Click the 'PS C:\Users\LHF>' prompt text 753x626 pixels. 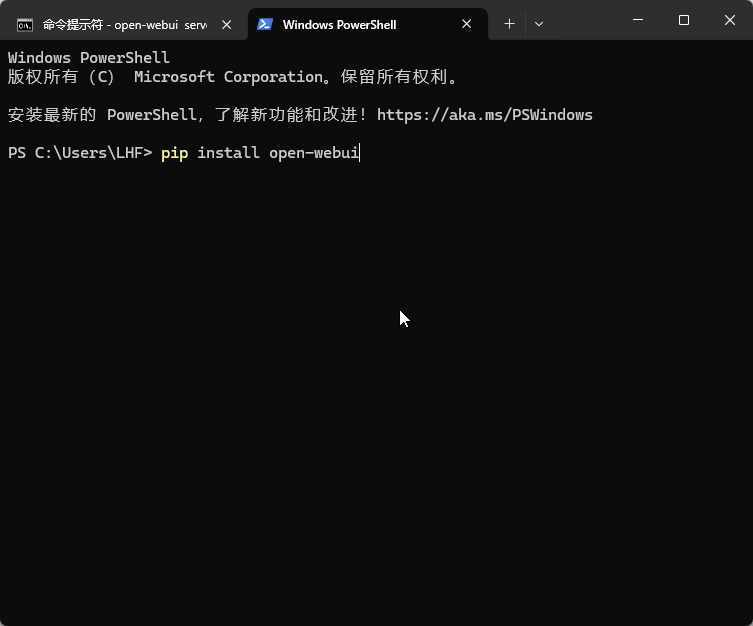click(80, 153)
